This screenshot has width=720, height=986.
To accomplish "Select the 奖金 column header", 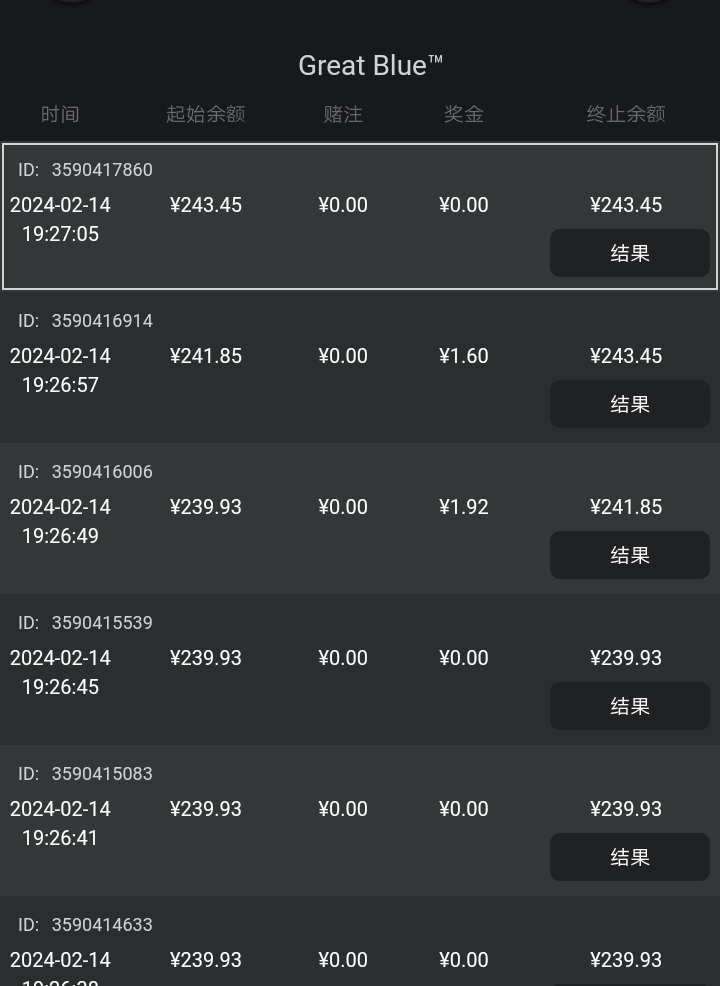I will pyautogui.click(x=464, y=114).
